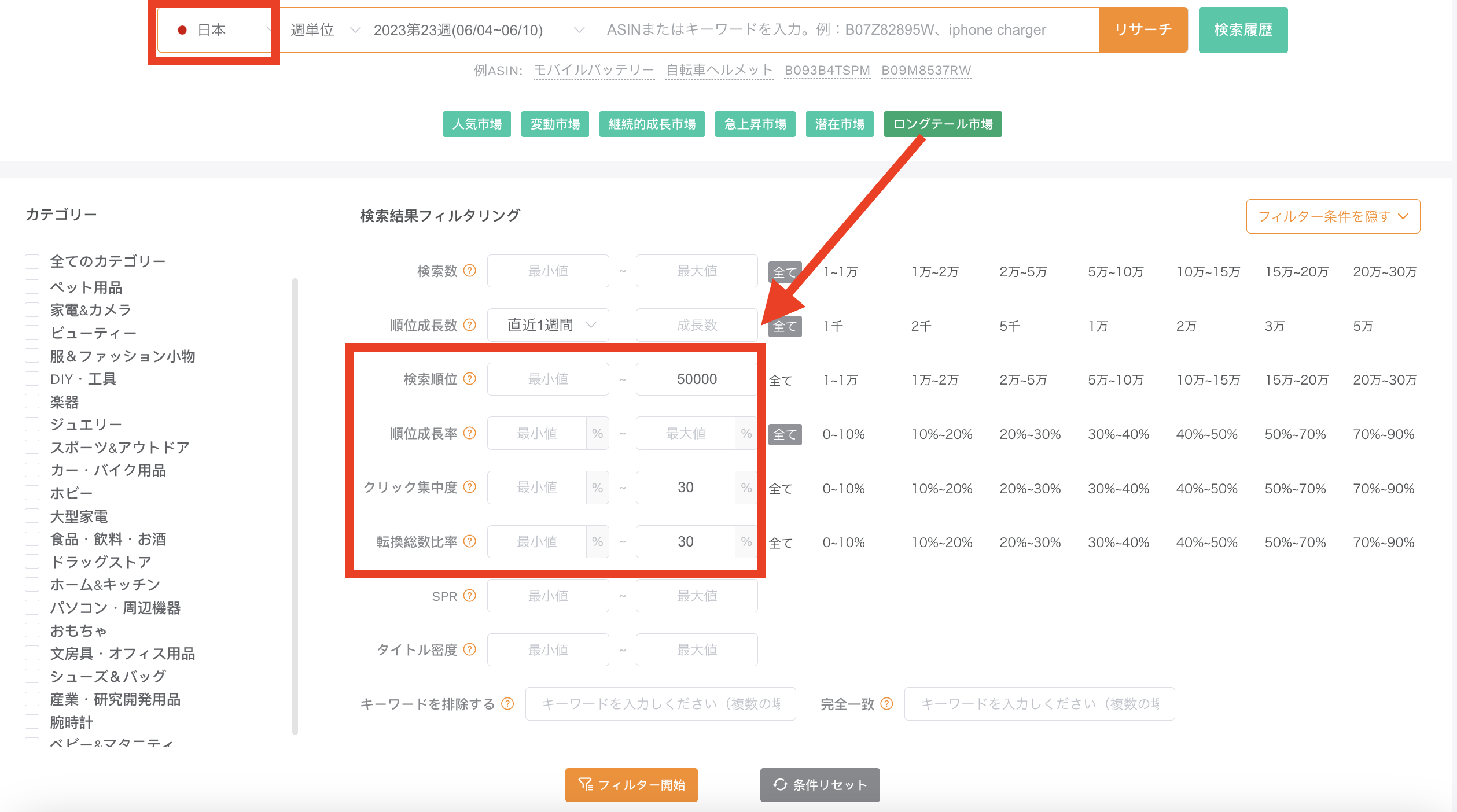The height and width of the screenshot is (812, 1457).
Task: Click the リサーチ search button
Action: pyautogui.click(x=1143, y=29)
